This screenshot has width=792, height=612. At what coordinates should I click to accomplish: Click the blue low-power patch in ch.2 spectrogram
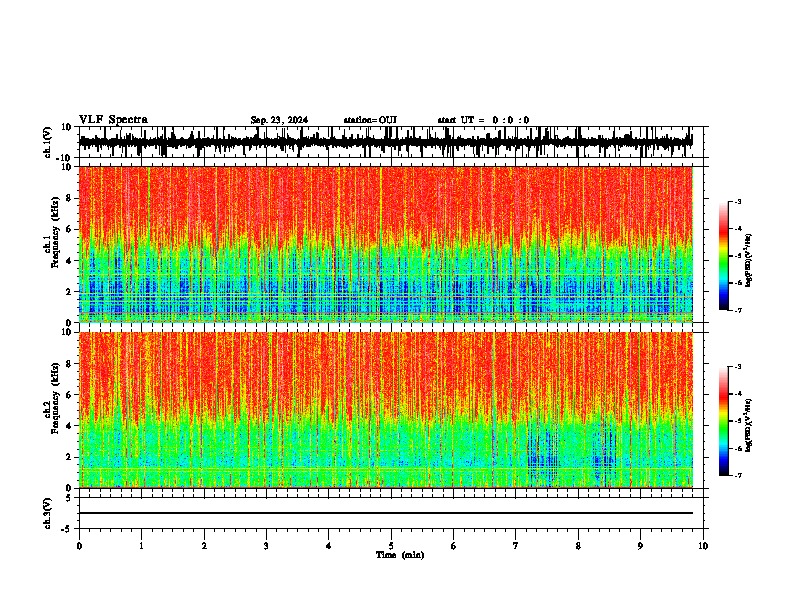[x=543, y=453]
